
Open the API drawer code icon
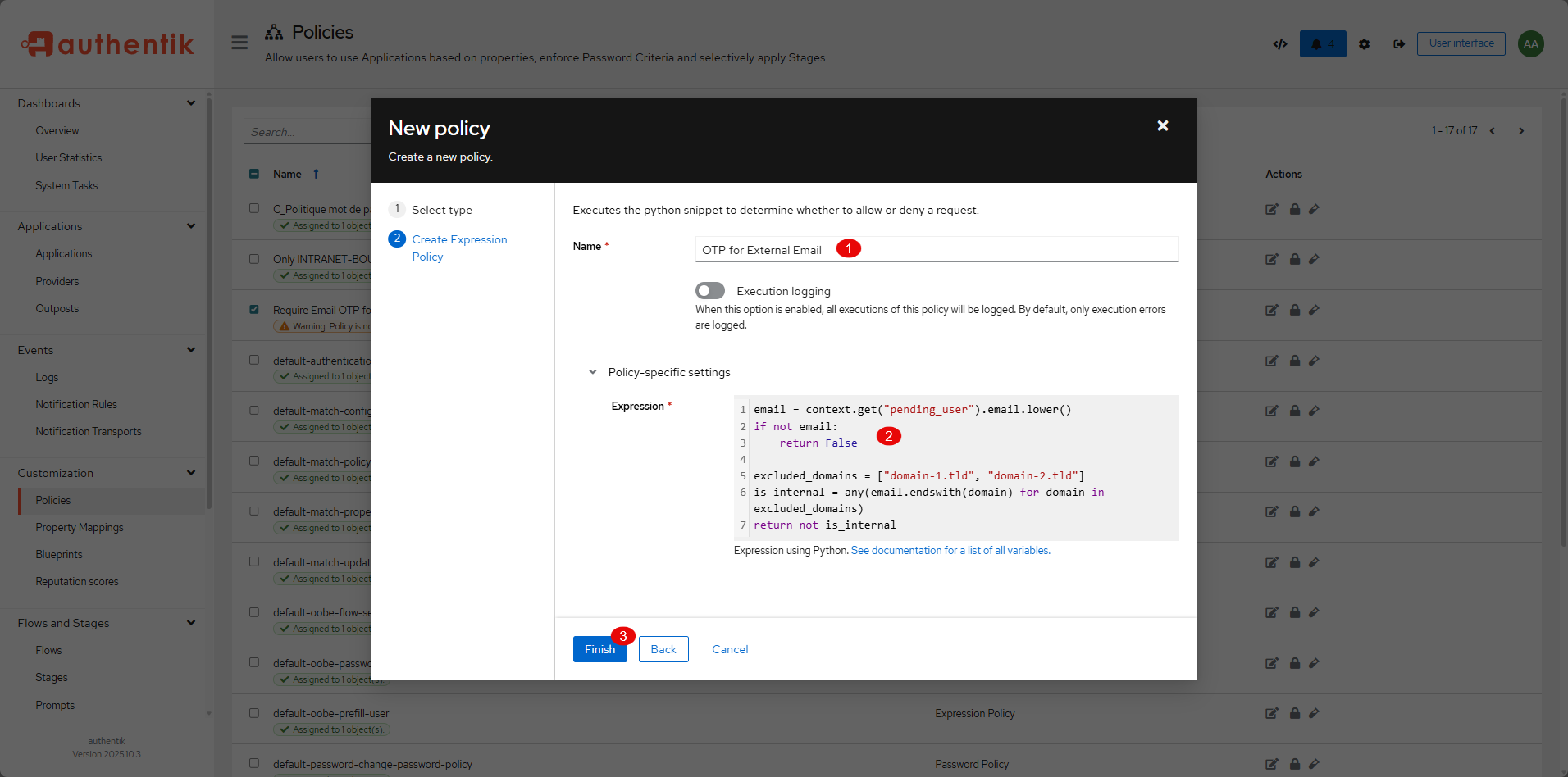pos(1280,44)
